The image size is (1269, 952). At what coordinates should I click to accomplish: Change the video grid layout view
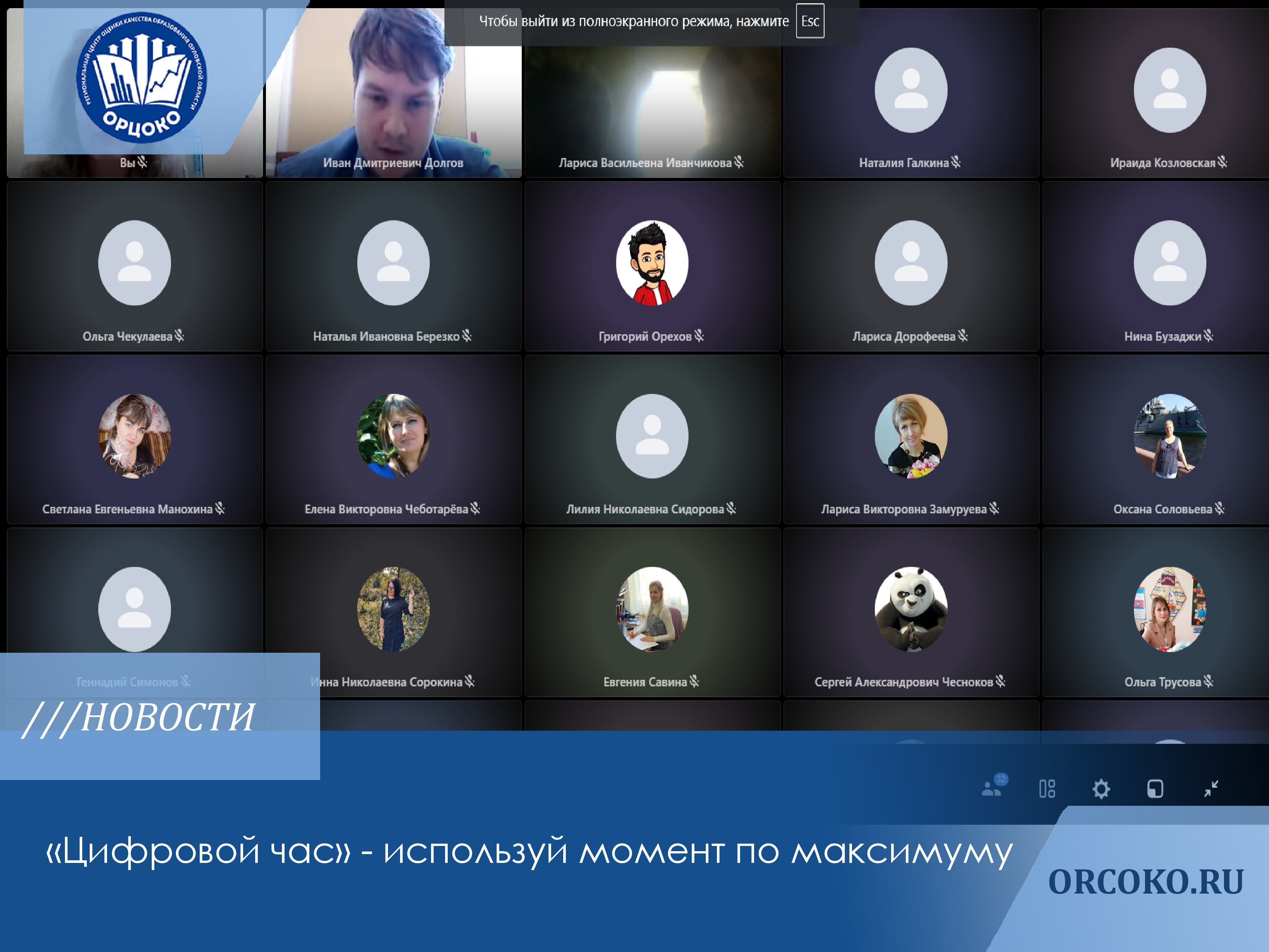pos(1047,789)
